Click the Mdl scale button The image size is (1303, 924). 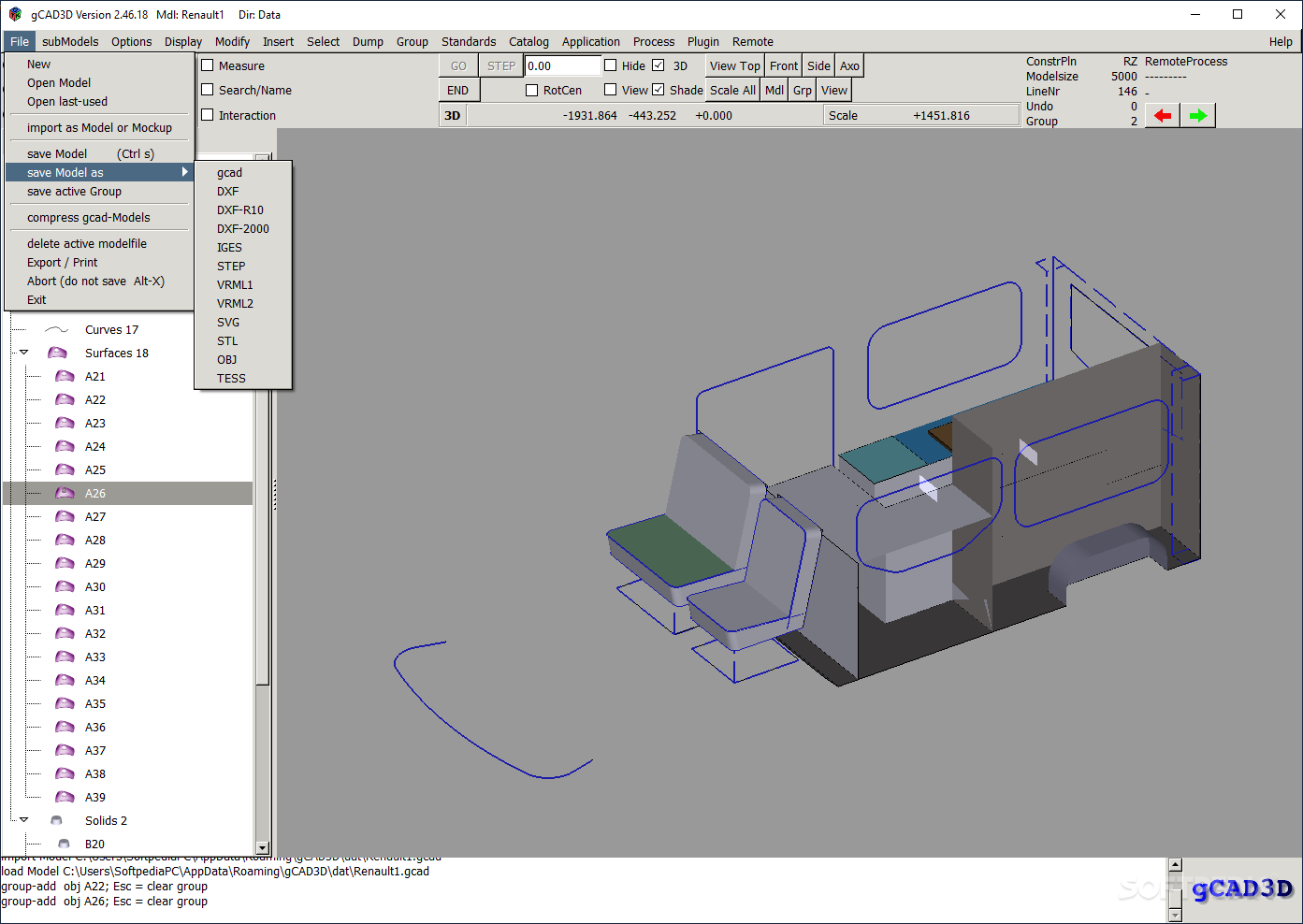click(x=775, y=90)
